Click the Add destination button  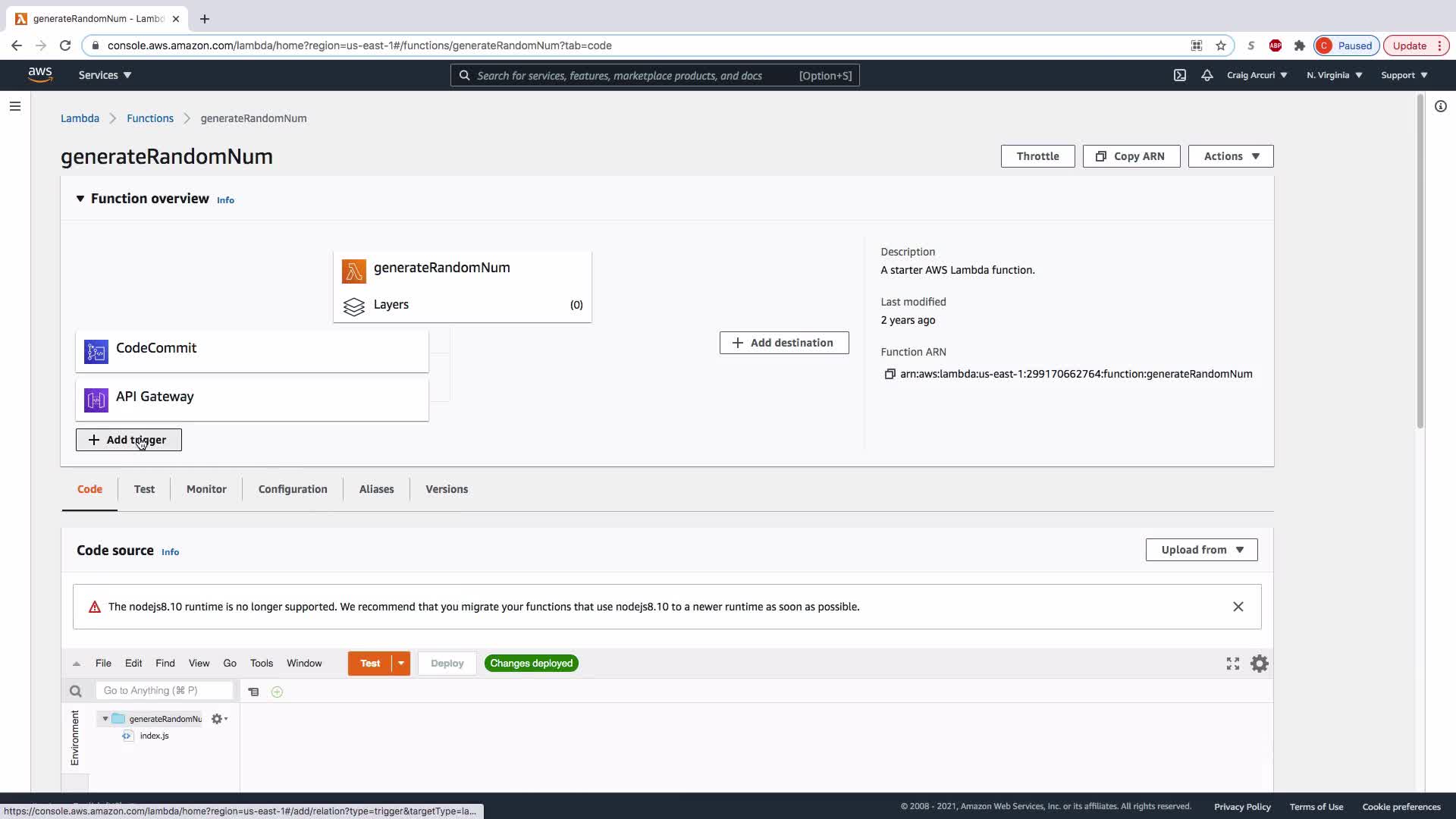click(x=784, y=343)
